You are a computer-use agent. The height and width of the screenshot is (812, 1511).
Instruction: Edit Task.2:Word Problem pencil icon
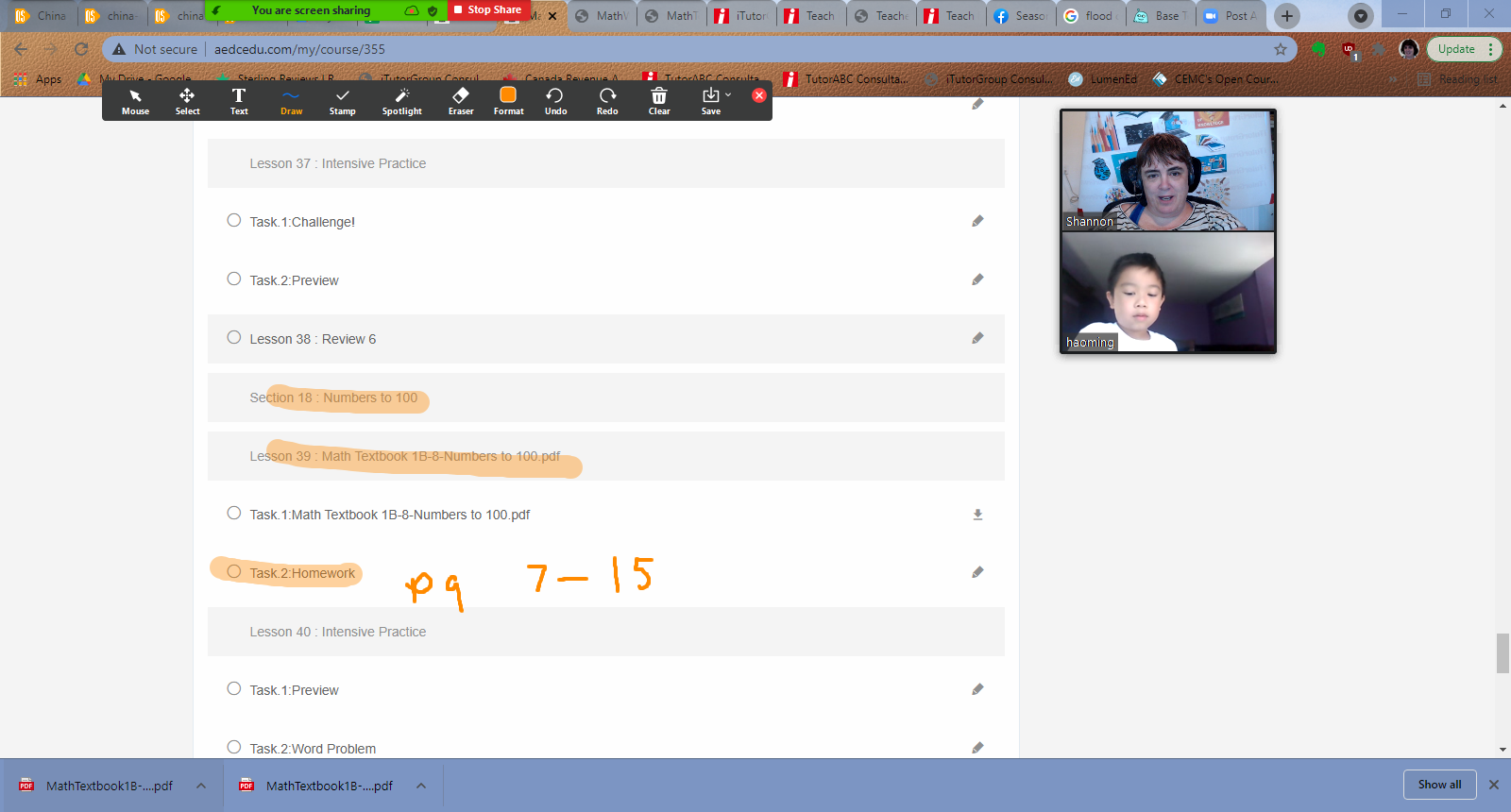977,748
